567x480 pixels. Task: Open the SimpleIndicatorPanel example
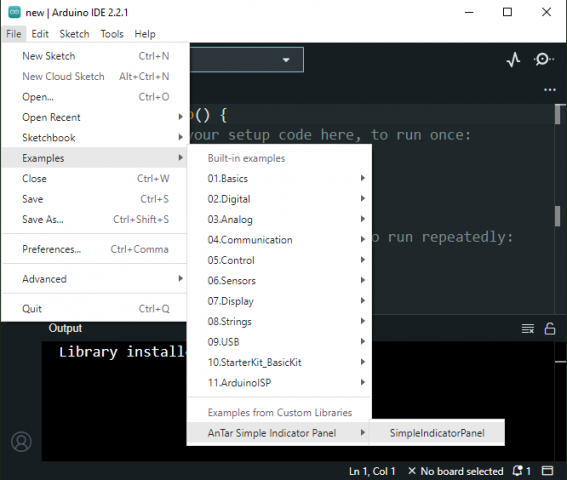click(437, 433)
